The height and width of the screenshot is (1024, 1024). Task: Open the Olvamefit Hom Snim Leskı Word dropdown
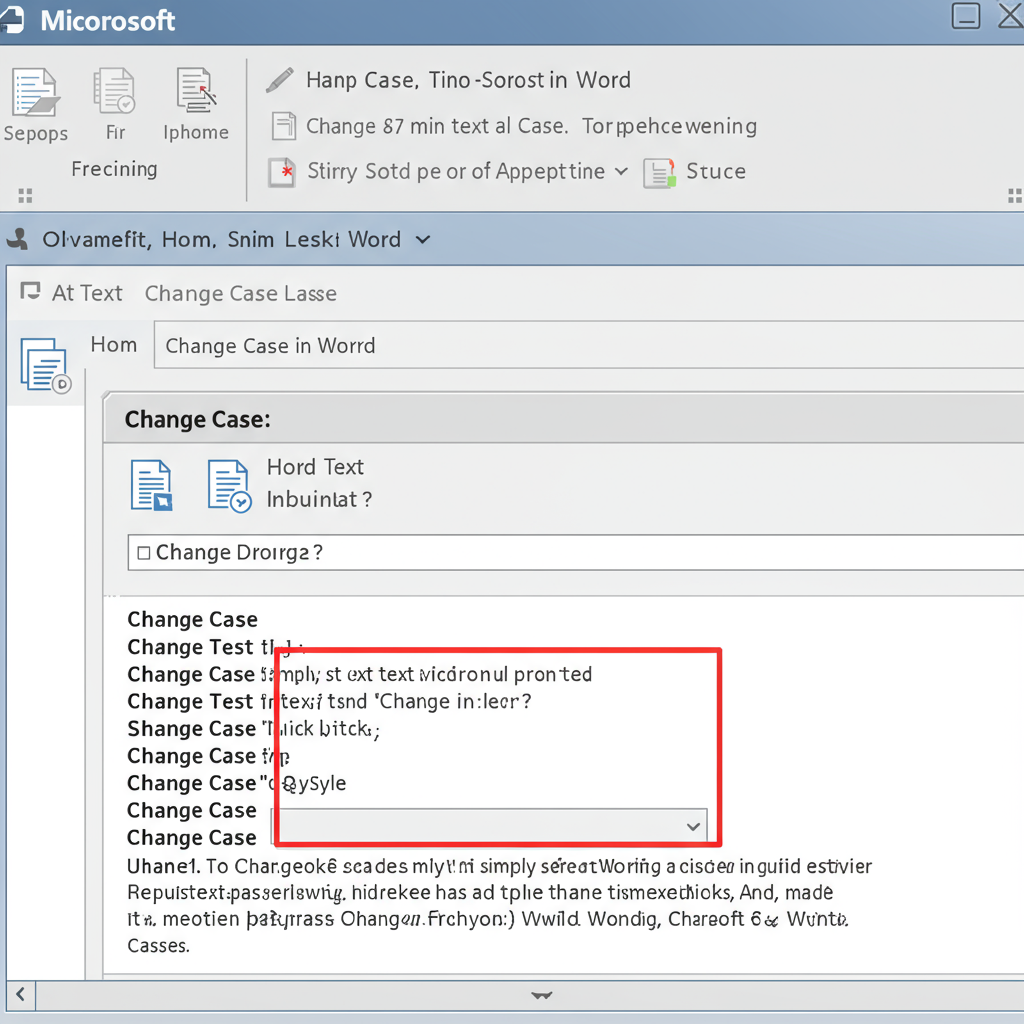tap(422, 239)
